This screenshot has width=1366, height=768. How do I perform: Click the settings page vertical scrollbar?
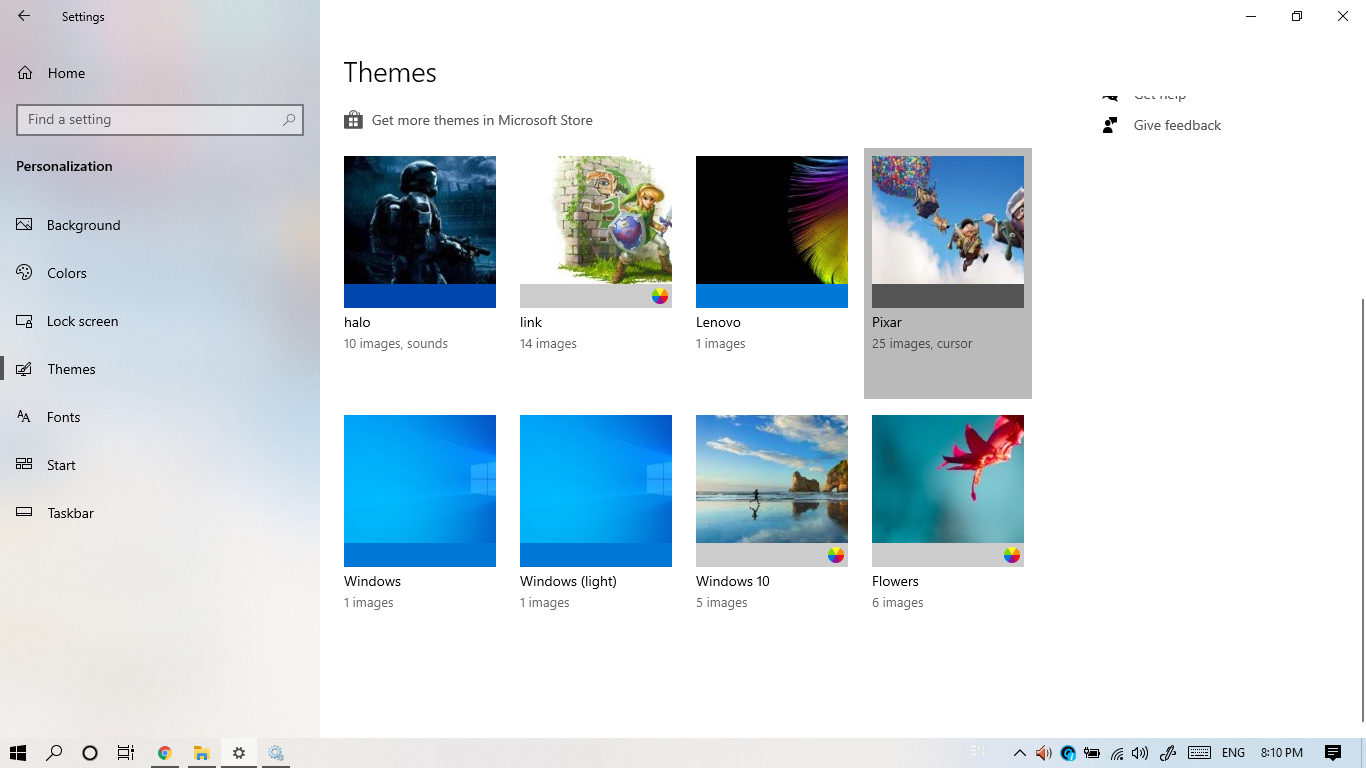click(x=1362, y=509)
